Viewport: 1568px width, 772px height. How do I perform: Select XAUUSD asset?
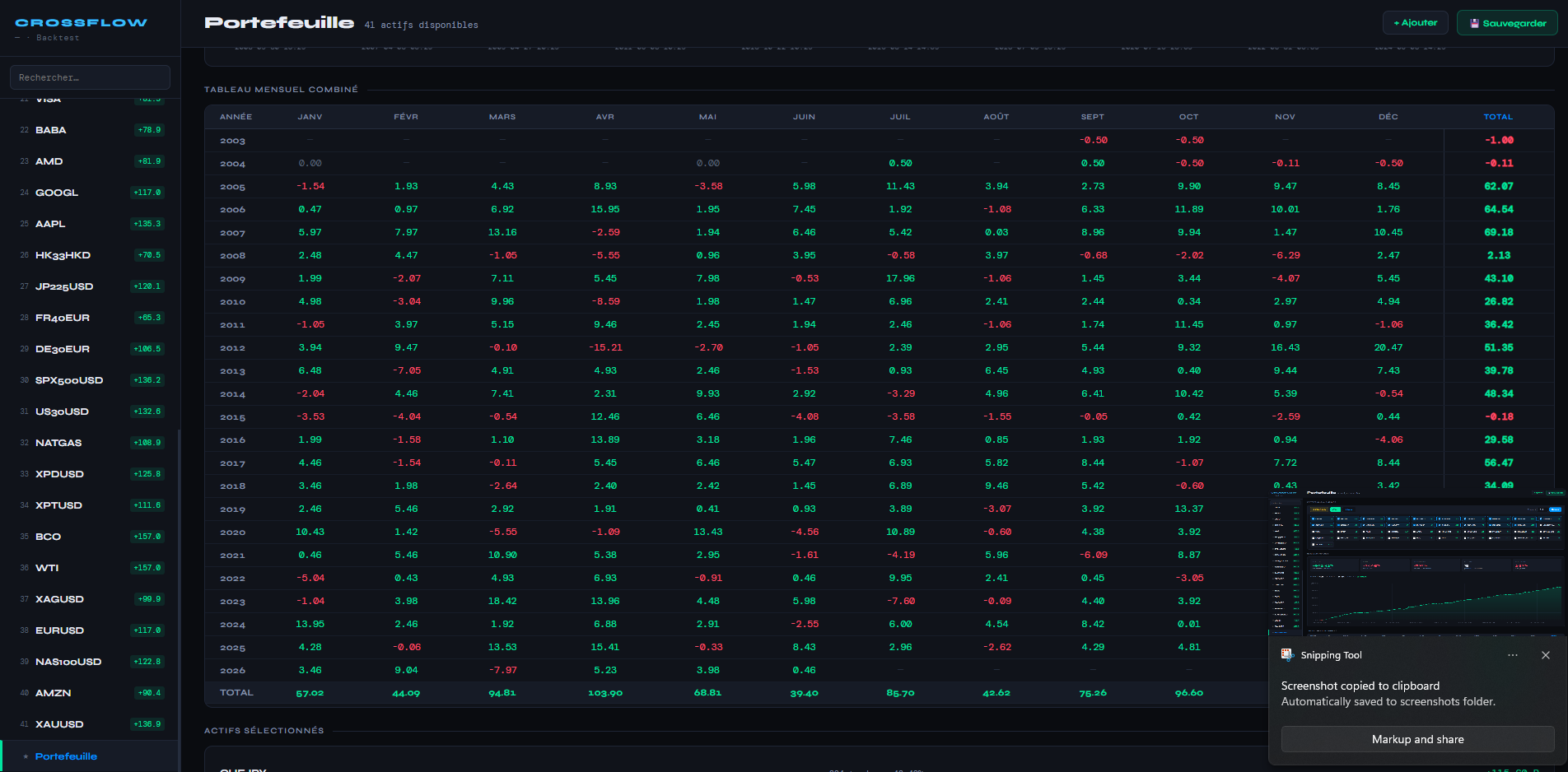[90, 724]
